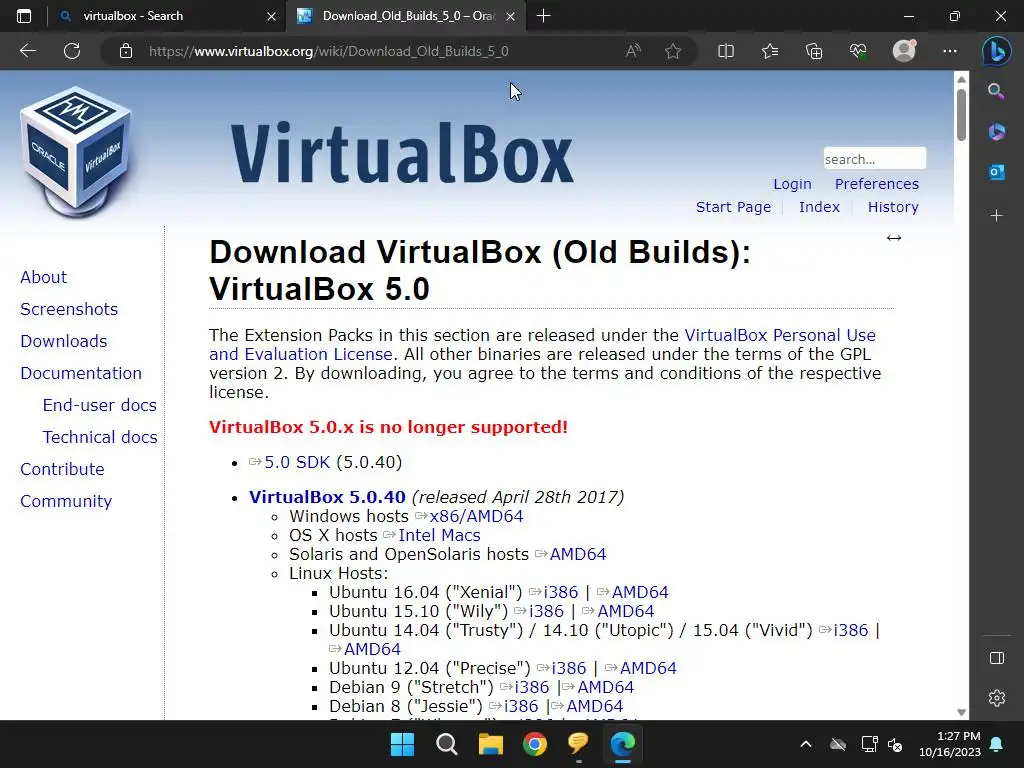
Task: Open the Index link
Action: (x=819, y=207)
